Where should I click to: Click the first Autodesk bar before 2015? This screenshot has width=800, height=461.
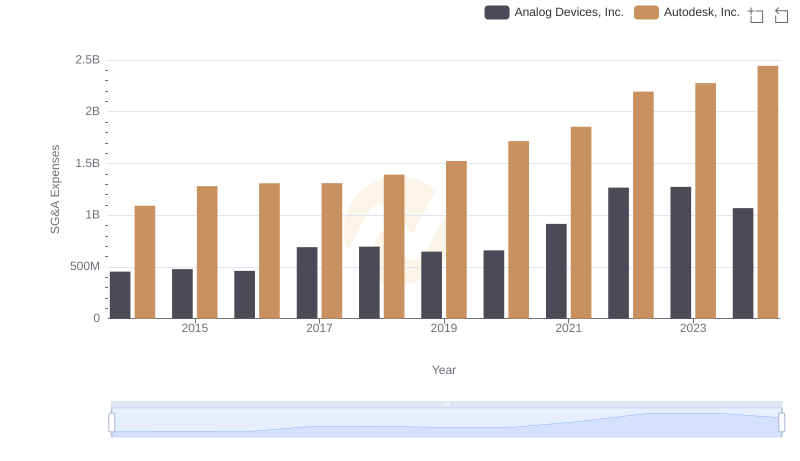pos(145,262)
